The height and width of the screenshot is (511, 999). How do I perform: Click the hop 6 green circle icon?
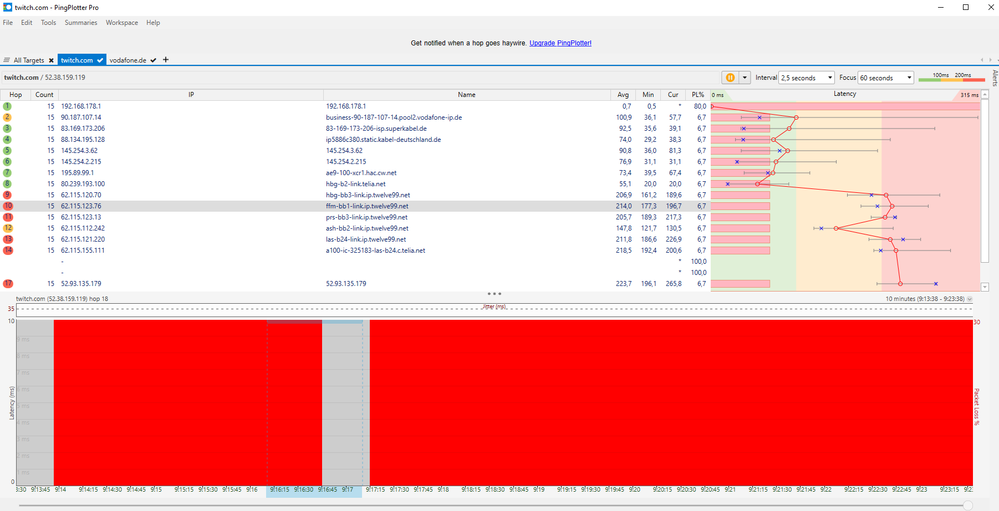pyautogui.click(x=7, y=162)
